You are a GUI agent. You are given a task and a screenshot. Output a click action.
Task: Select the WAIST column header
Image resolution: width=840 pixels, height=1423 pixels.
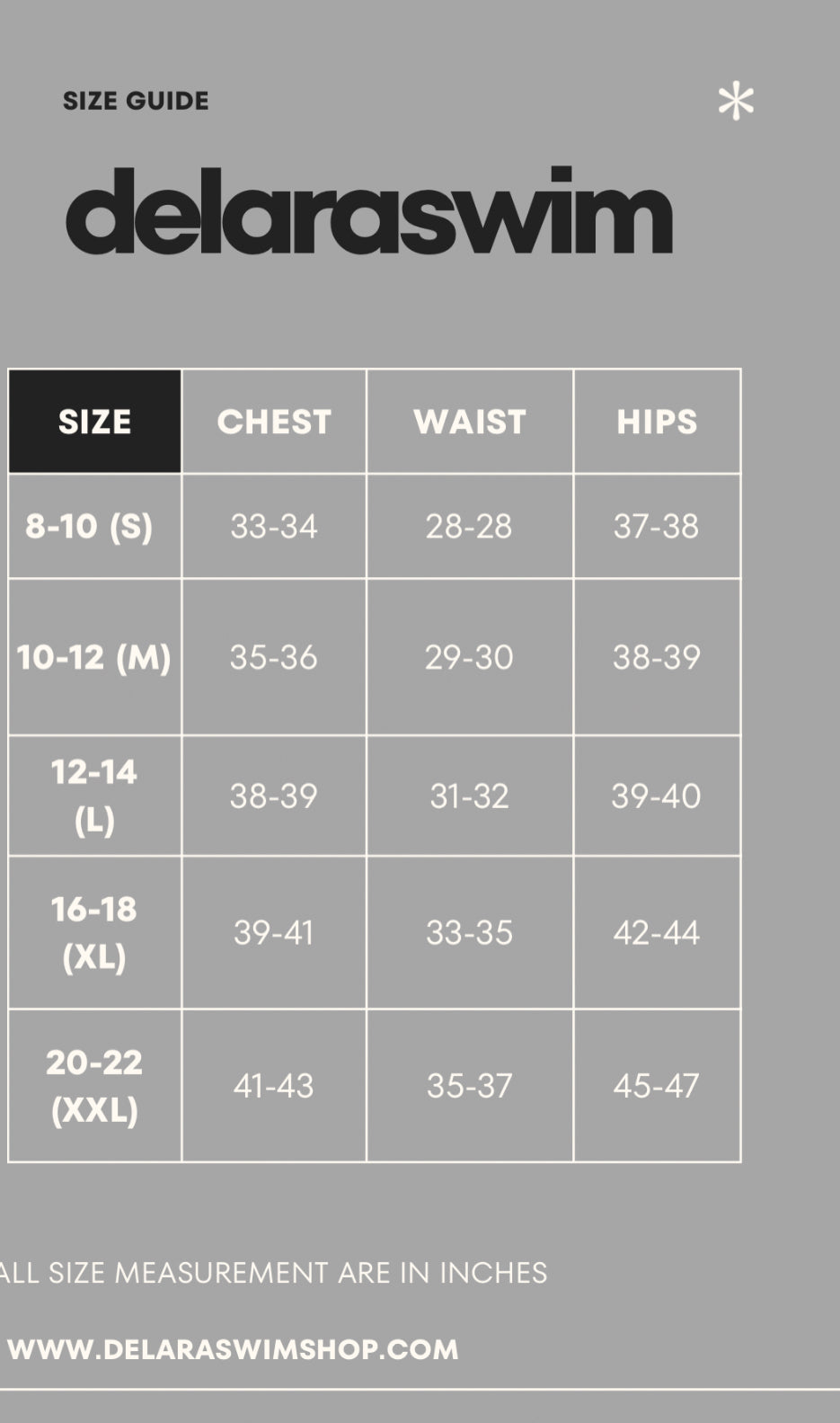(469, 422)
